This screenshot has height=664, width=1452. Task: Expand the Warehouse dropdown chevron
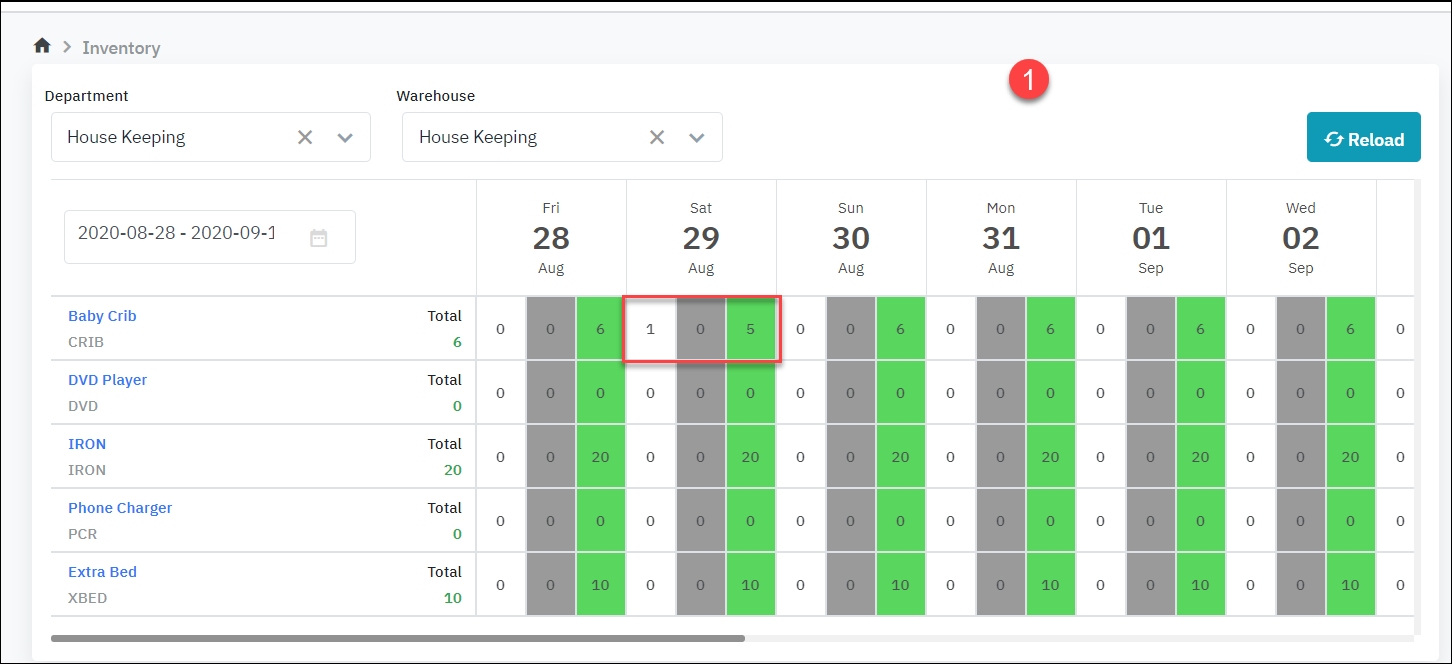pos(697,137)
